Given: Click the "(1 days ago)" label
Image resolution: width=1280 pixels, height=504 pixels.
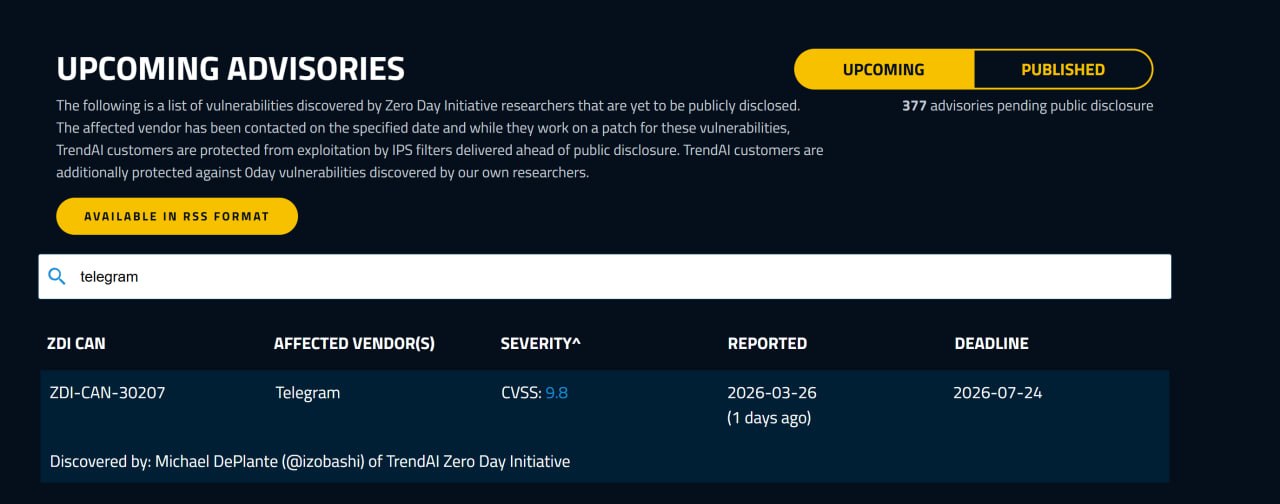Looking at the screenshot, I should (769, 418).
